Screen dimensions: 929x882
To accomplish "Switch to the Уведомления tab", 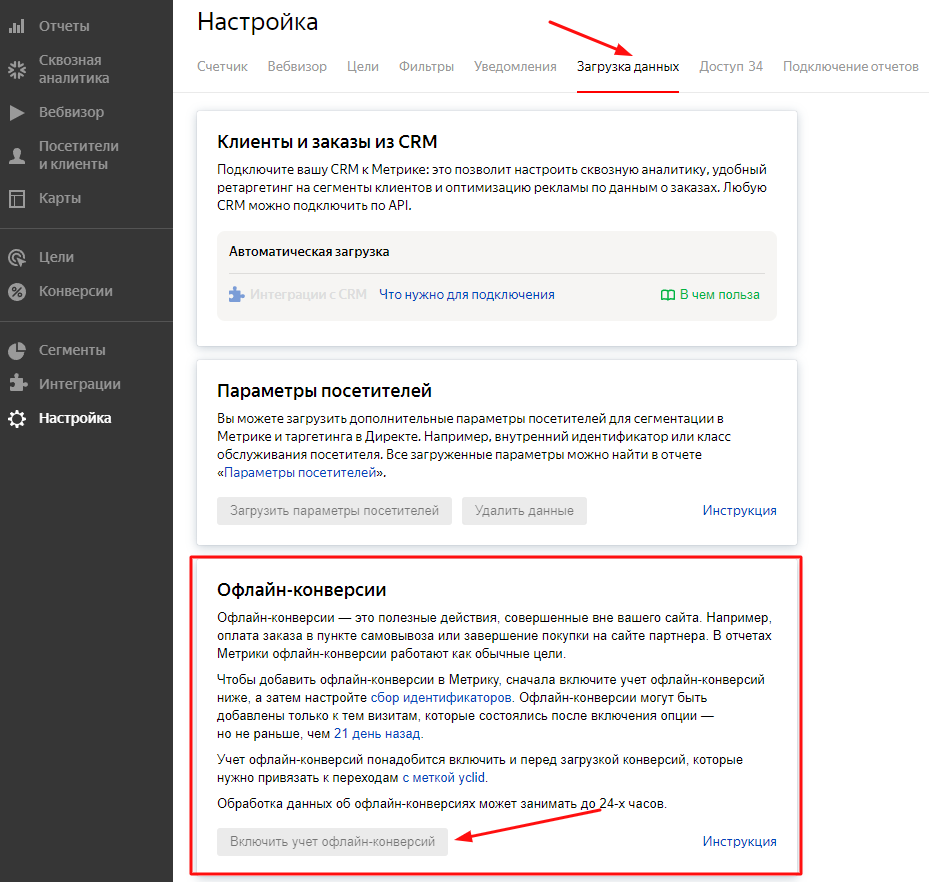I will coord(515,66).
